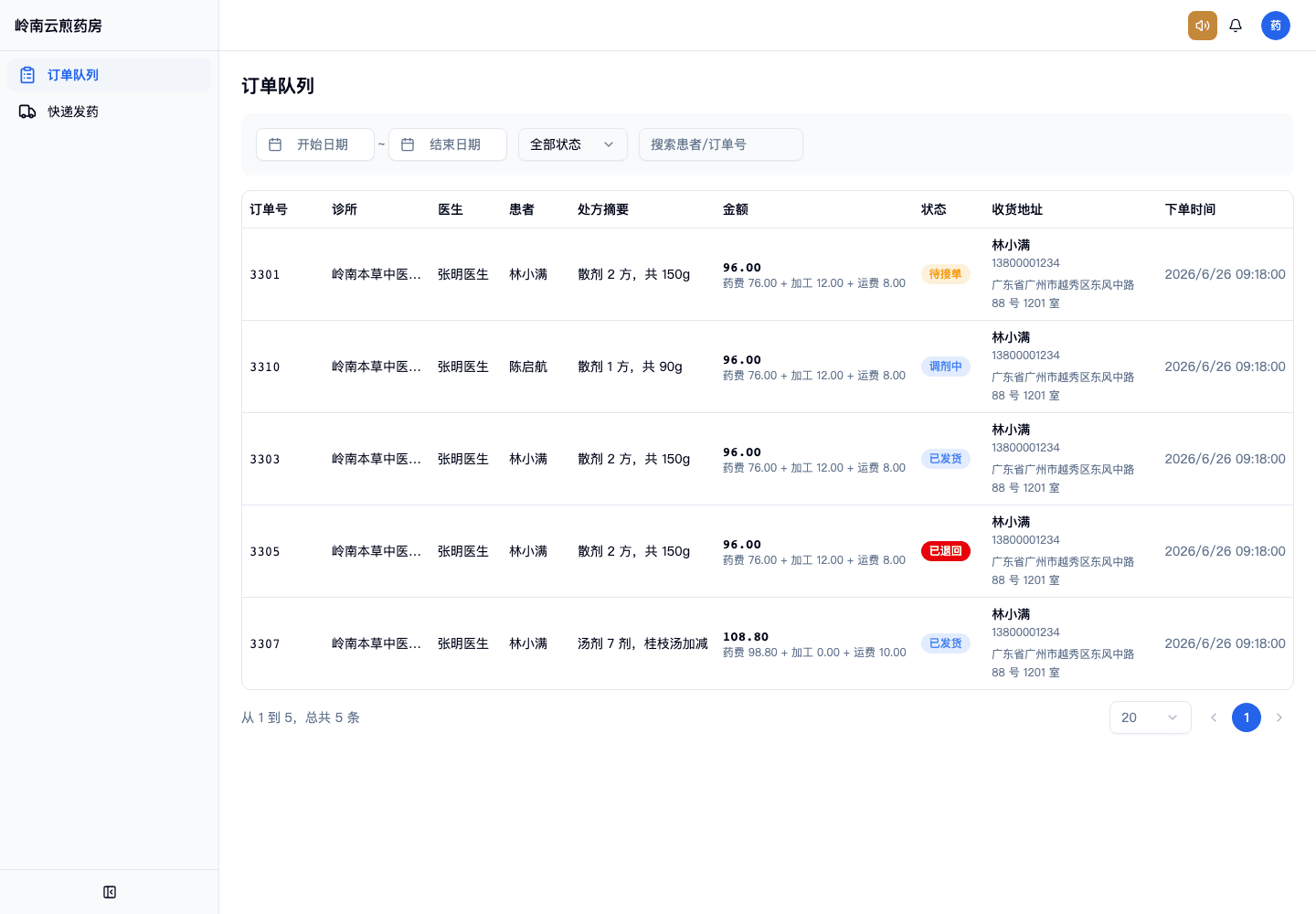This screenshot has height=914, width=1316.
Task: Click the 待接单 status tag
Action: 946,274
